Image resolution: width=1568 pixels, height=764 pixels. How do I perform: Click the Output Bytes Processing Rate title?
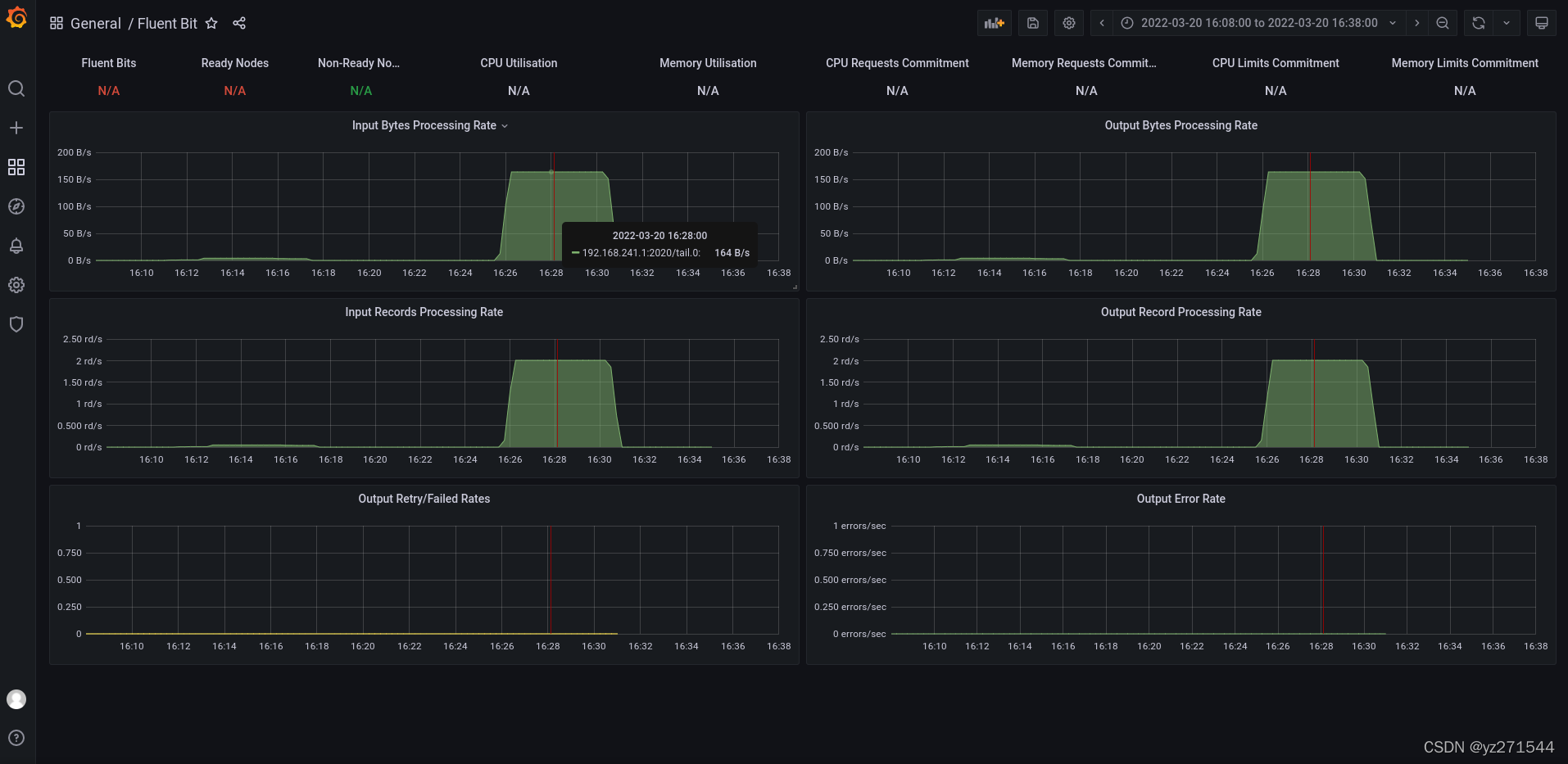[1181, 125]
